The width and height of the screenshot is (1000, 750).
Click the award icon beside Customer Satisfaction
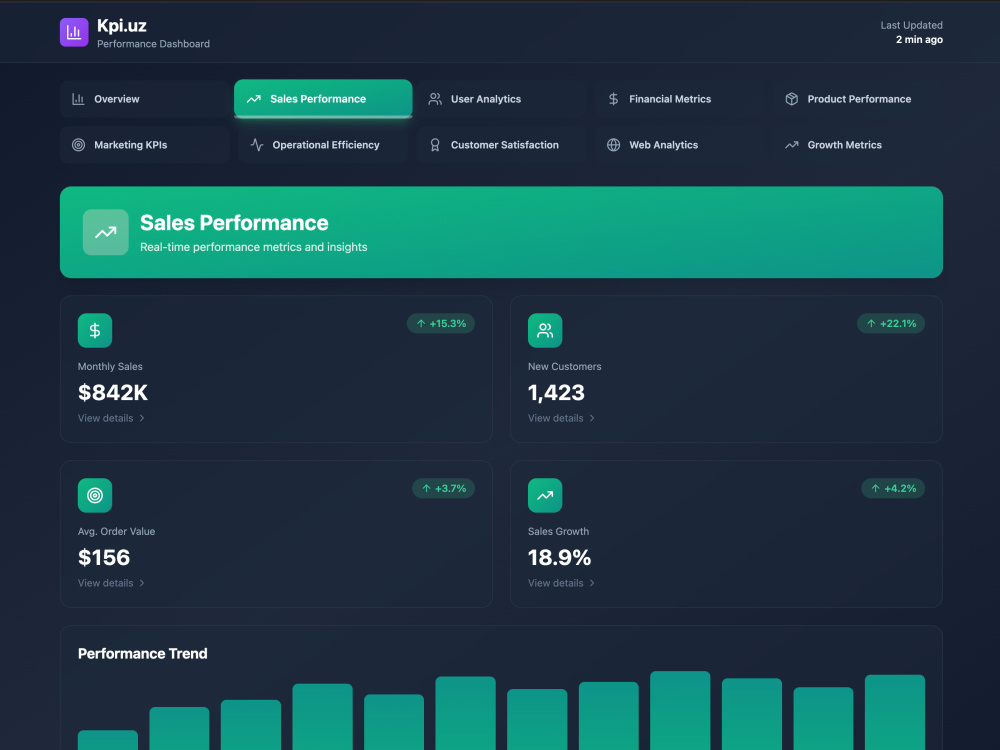pos(435,145)
